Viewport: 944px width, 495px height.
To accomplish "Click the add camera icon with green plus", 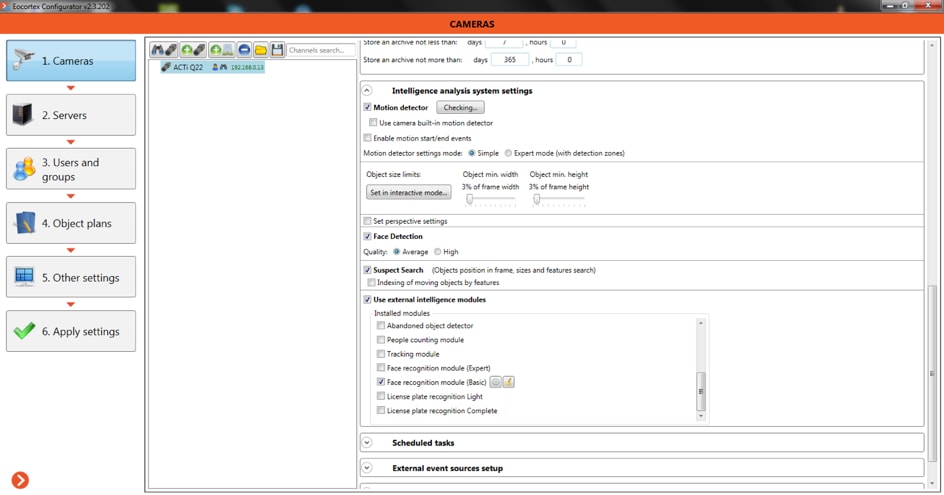I will coord(187,50).
